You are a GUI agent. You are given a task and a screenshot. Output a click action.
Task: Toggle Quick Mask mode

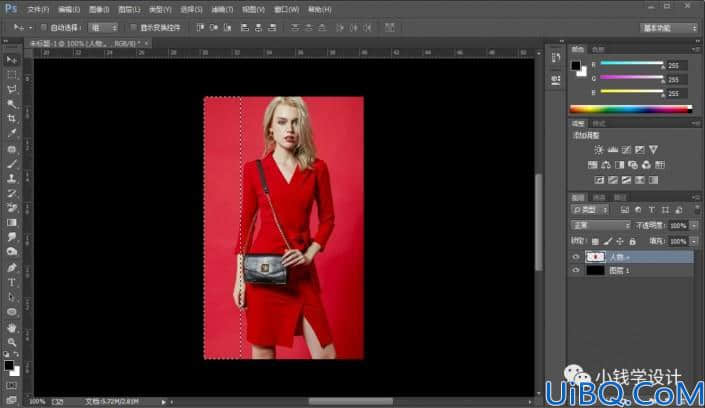click(12, 386)
